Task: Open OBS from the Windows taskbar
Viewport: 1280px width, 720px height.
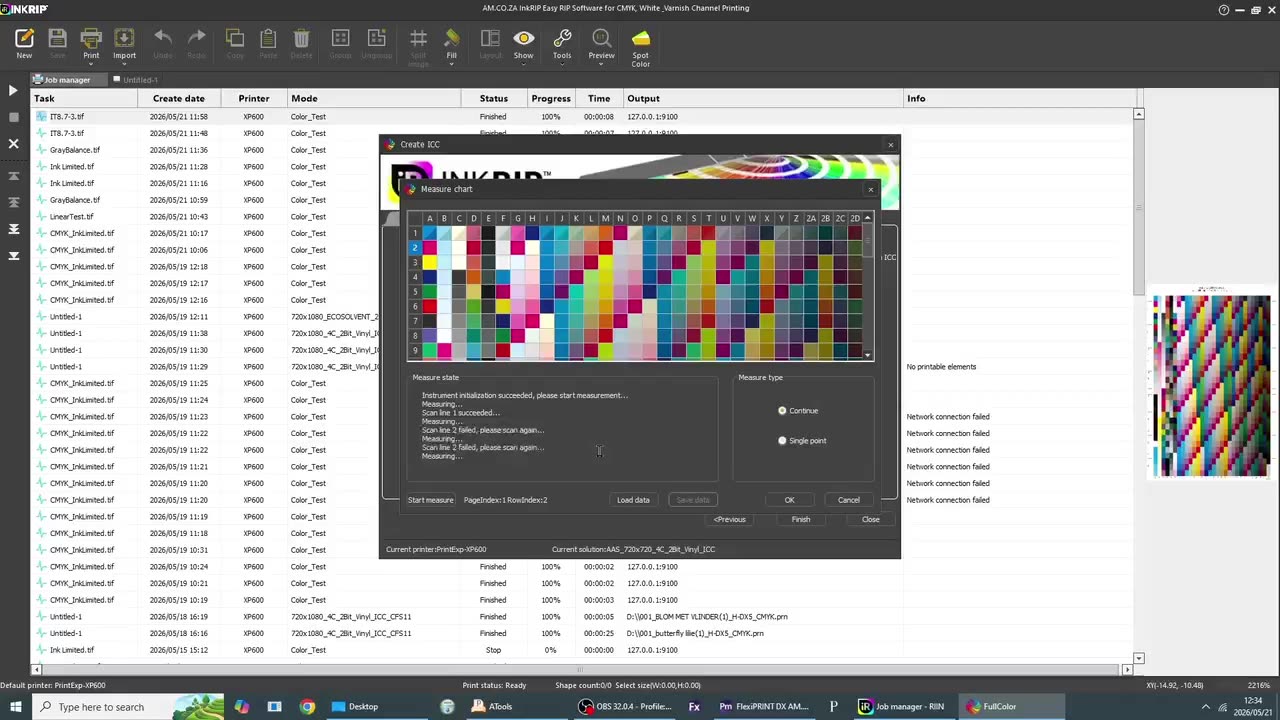Action: point(626,707)
